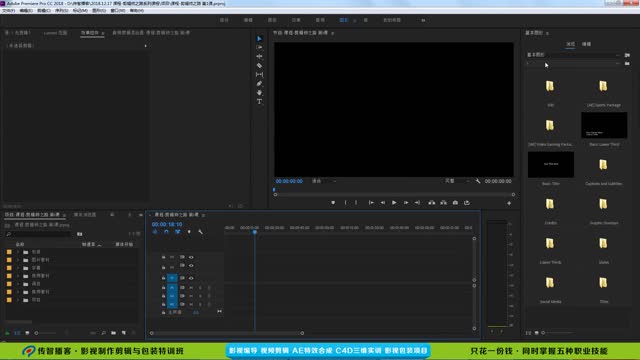Select the Hand tool

pyautogui.click(x=259, y=92)
